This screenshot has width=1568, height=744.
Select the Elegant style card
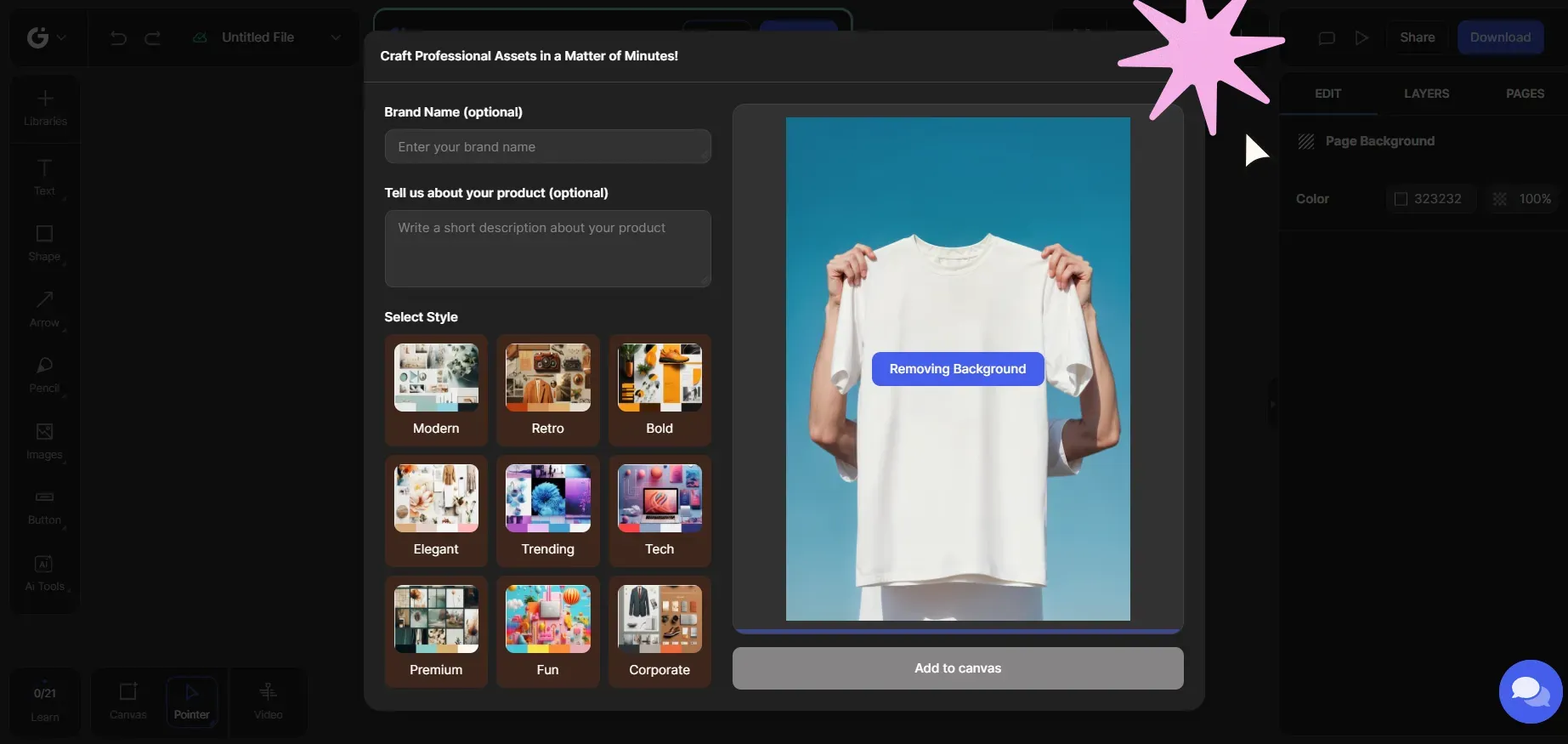[x=436, y=511]
